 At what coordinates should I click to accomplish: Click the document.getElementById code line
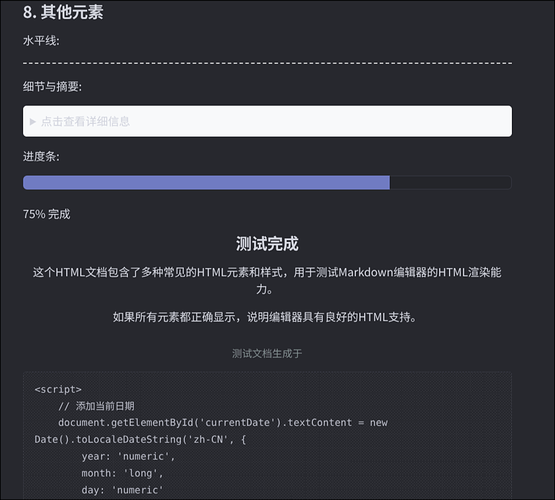coord(223,423)
